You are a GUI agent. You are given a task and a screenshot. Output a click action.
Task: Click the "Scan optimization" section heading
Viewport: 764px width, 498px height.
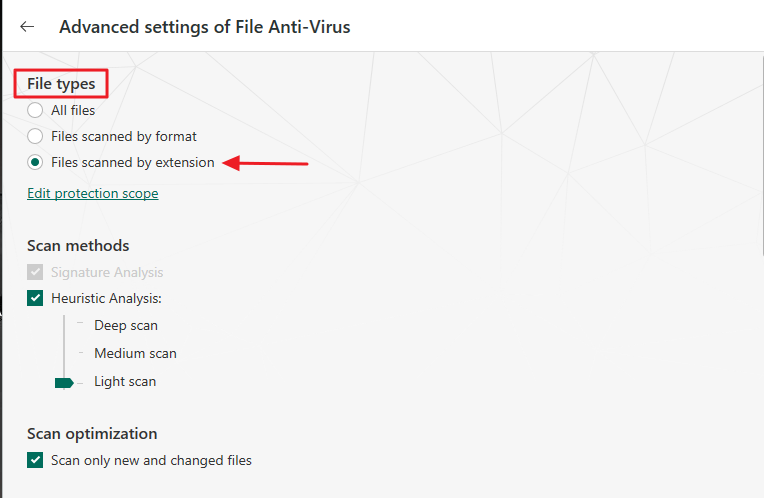point(92,434)
